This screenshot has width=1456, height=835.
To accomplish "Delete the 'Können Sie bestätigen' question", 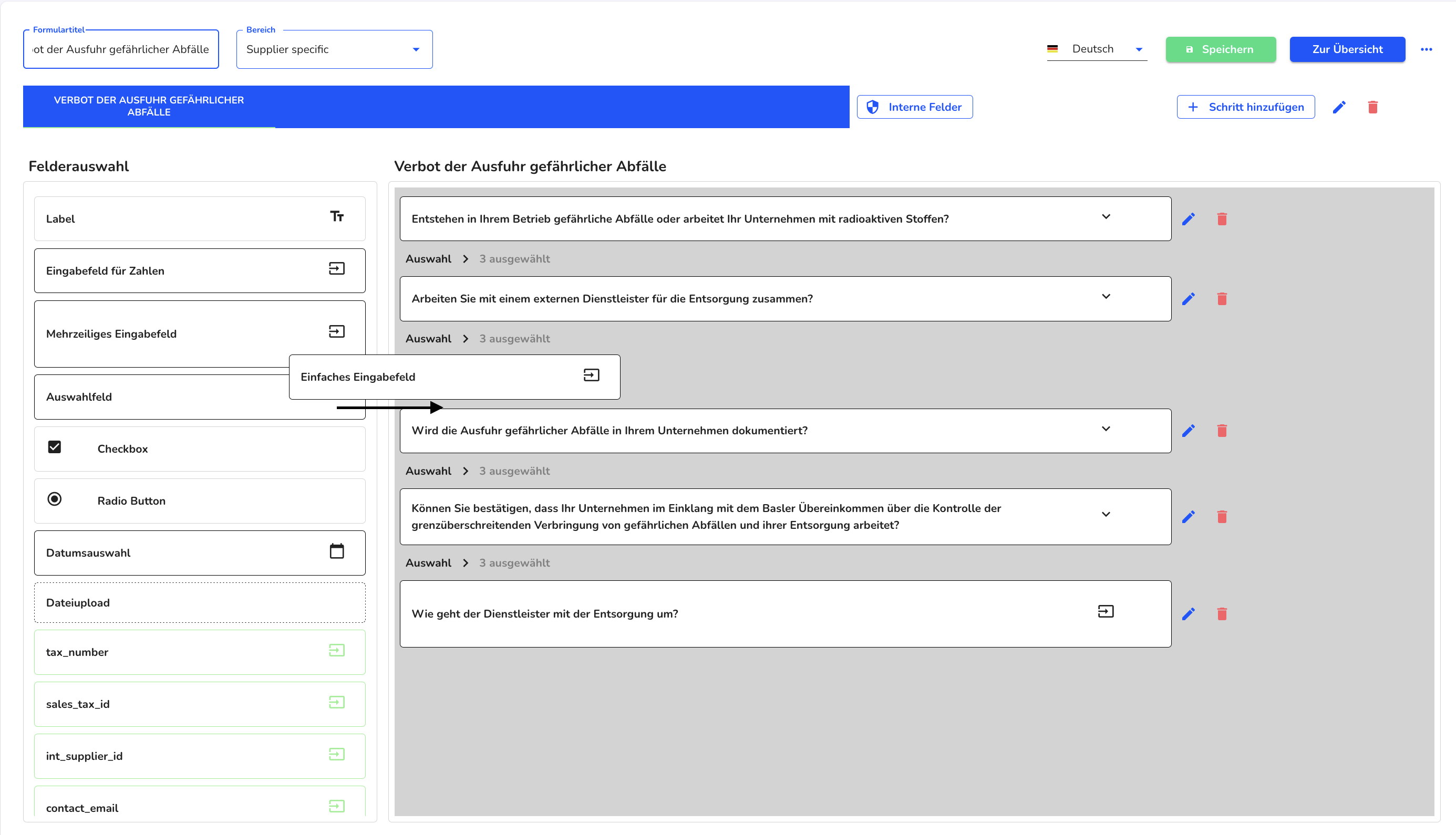I will point(1222,517).
